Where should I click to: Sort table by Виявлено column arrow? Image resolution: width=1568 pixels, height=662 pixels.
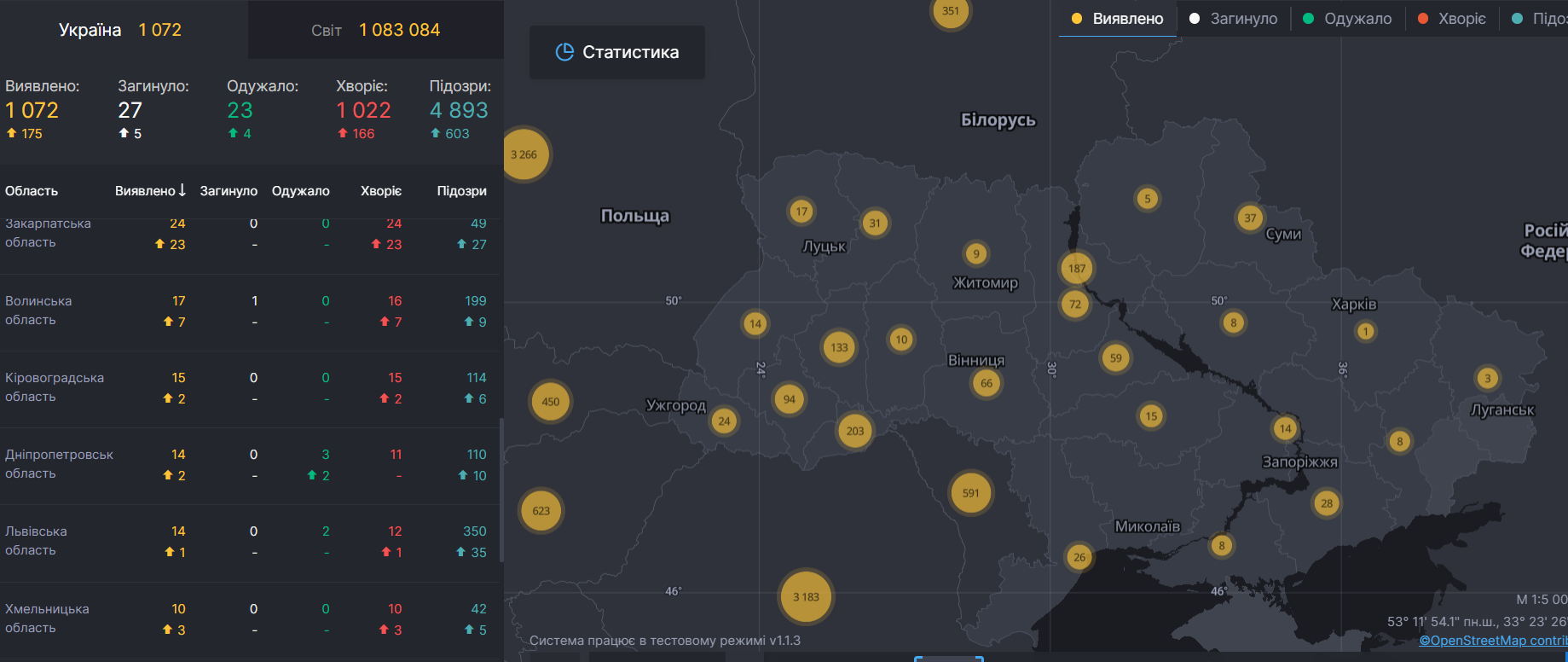point(182,190)
